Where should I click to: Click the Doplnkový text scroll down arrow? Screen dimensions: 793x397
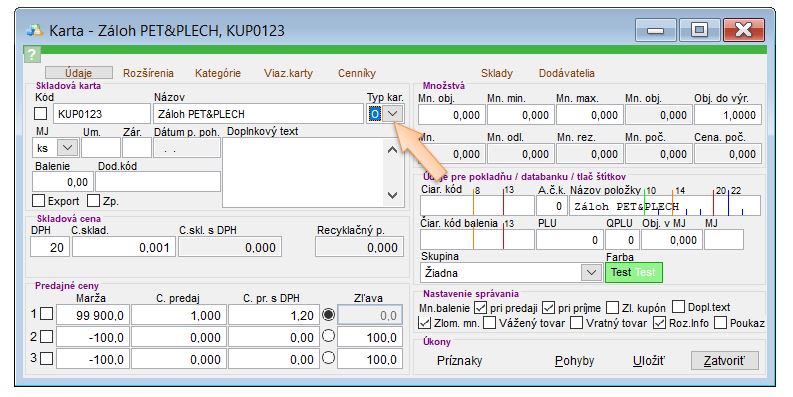[392, 195]
